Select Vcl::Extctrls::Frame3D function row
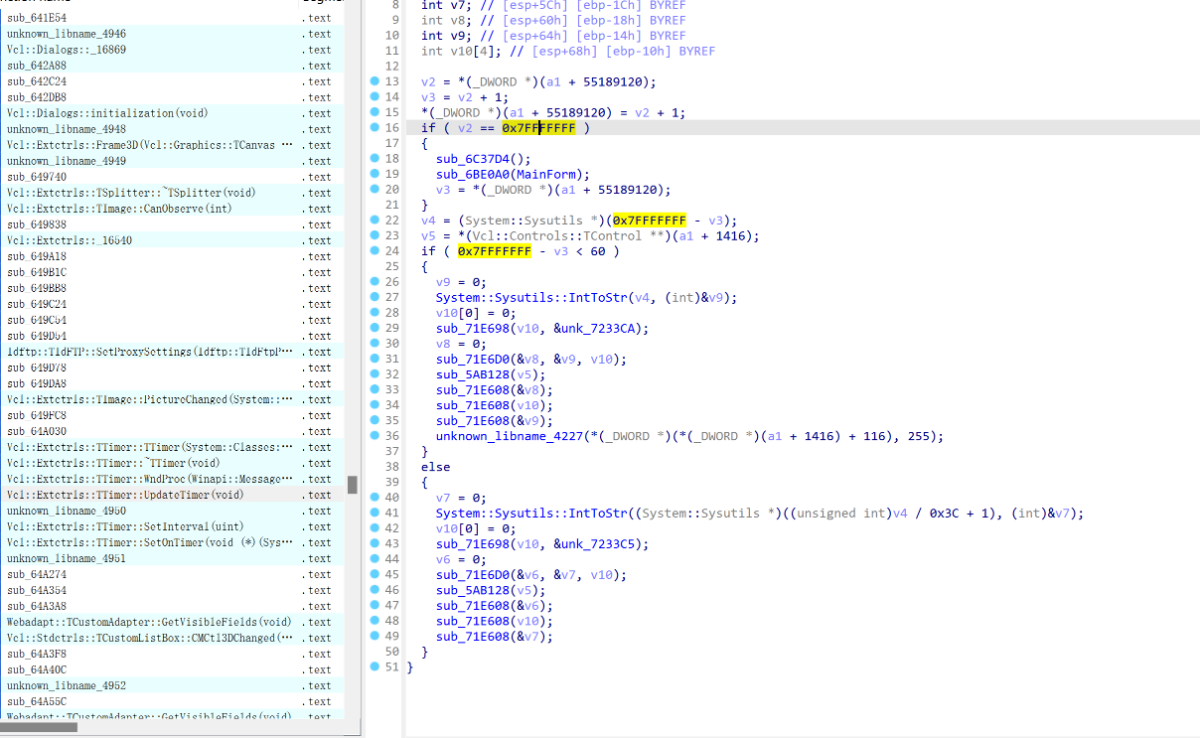1200x738 pixels. pyautogui.click(x=172, y=145)
